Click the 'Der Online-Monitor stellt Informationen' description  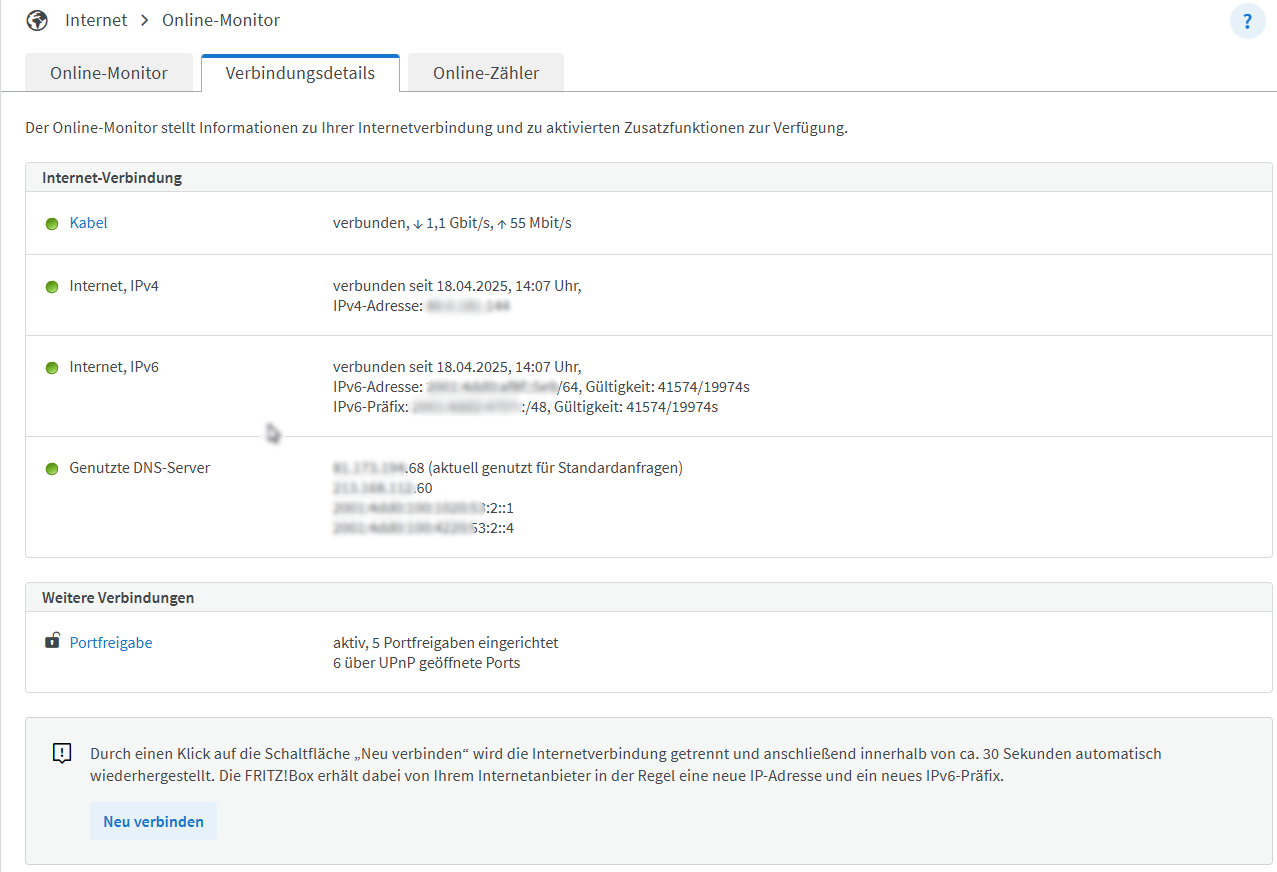pyautogui.click(x=437, y=129)
